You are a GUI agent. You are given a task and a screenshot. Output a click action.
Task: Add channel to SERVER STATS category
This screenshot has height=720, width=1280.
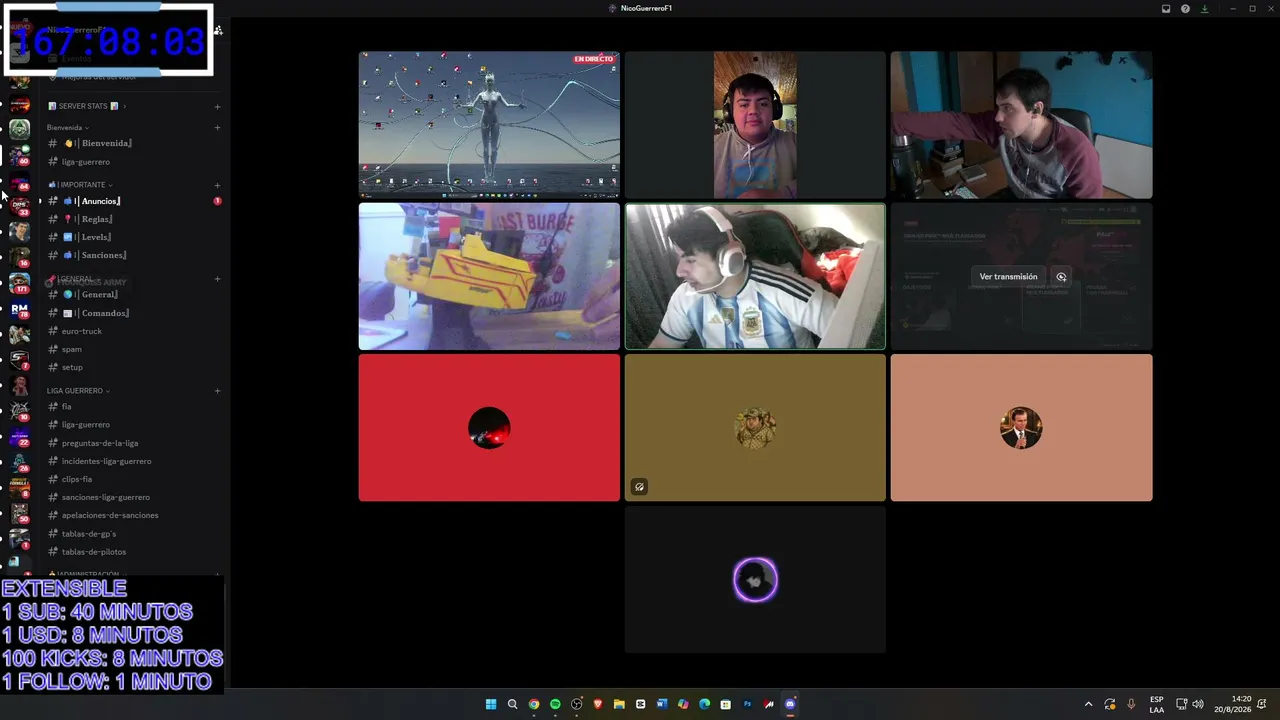point(217,106)
